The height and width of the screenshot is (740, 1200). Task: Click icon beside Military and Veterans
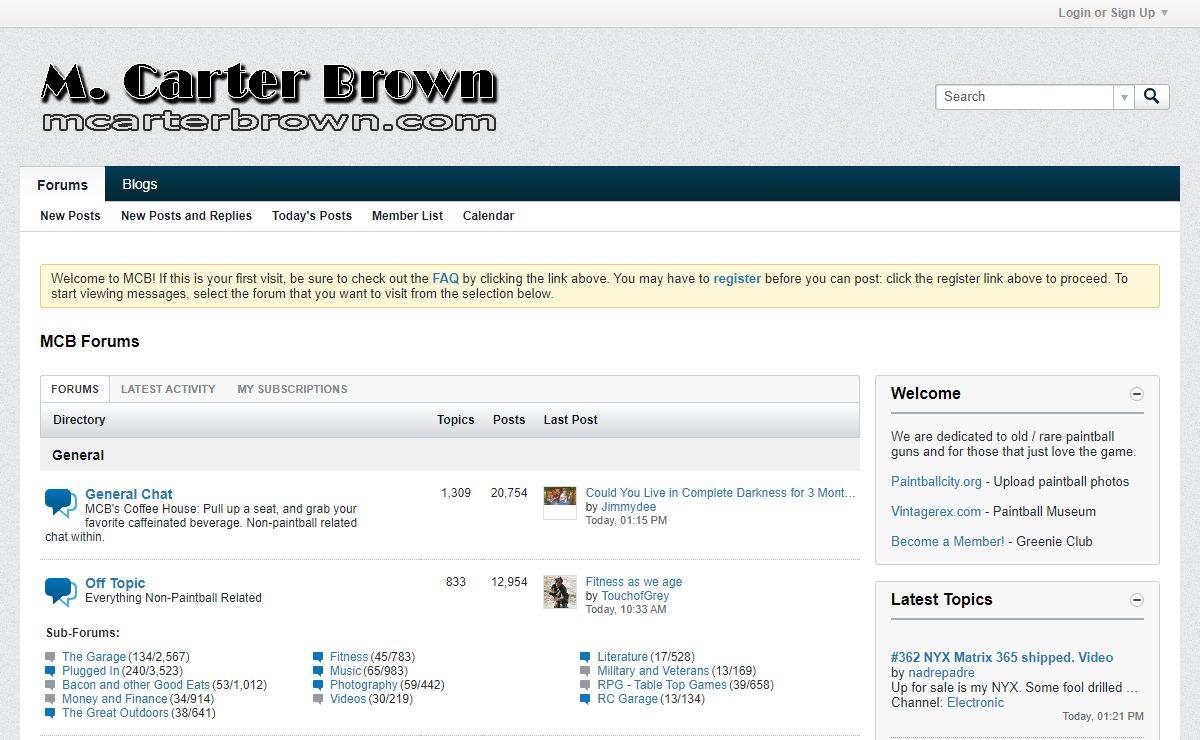(586, 671)
